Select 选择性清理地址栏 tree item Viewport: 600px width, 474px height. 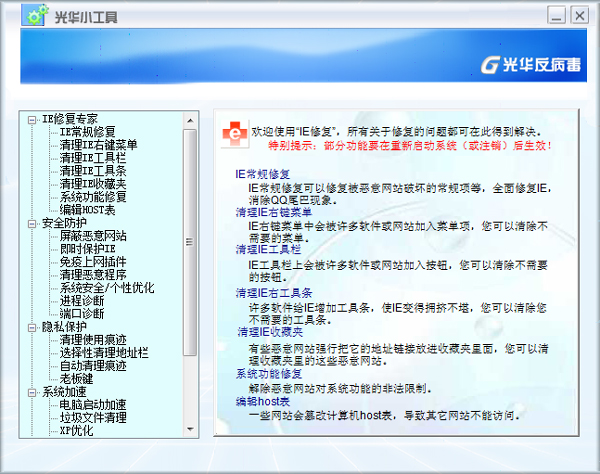click(104, 353)
